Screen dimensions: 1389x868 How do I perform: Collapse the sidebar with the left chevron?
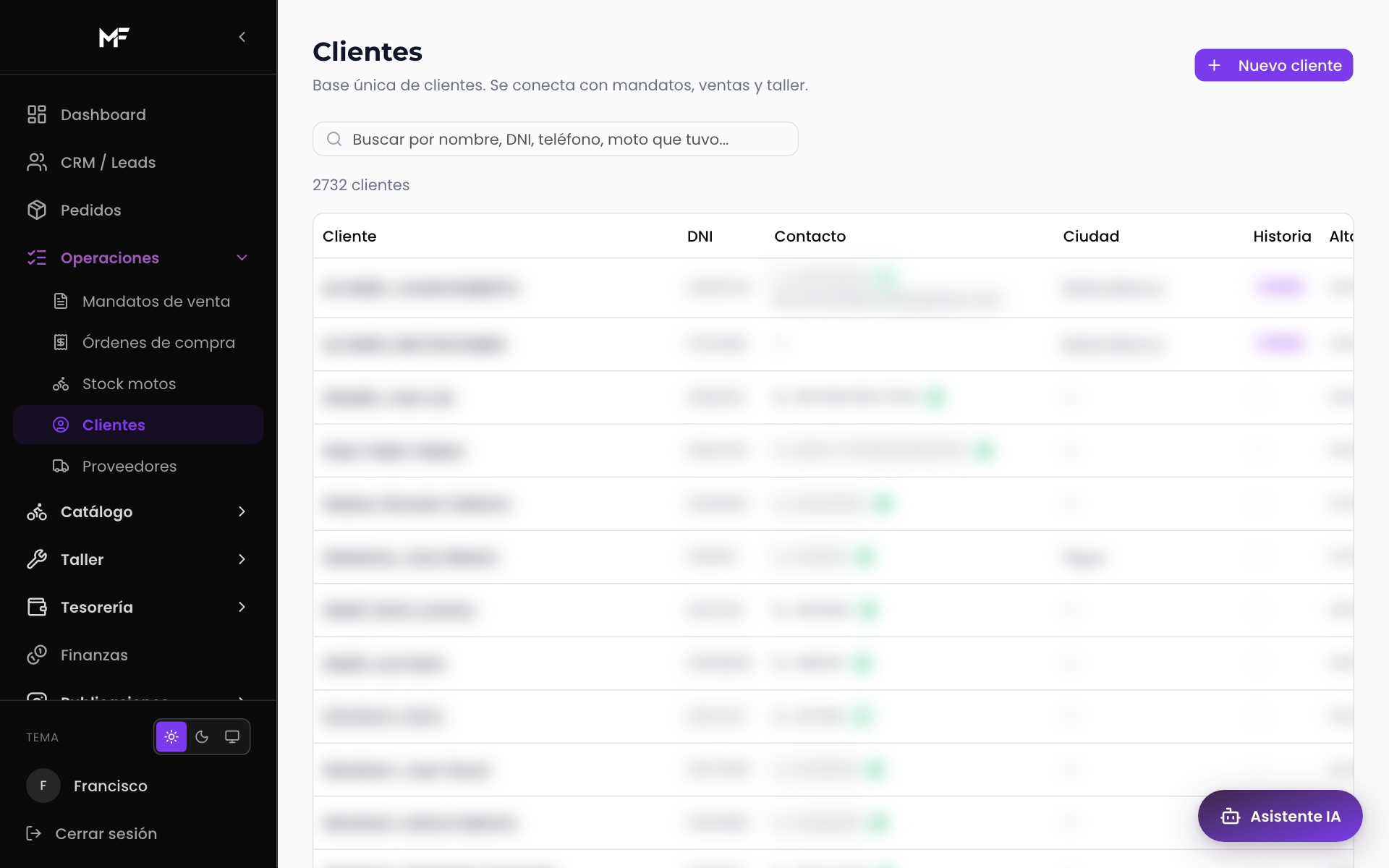242,37
